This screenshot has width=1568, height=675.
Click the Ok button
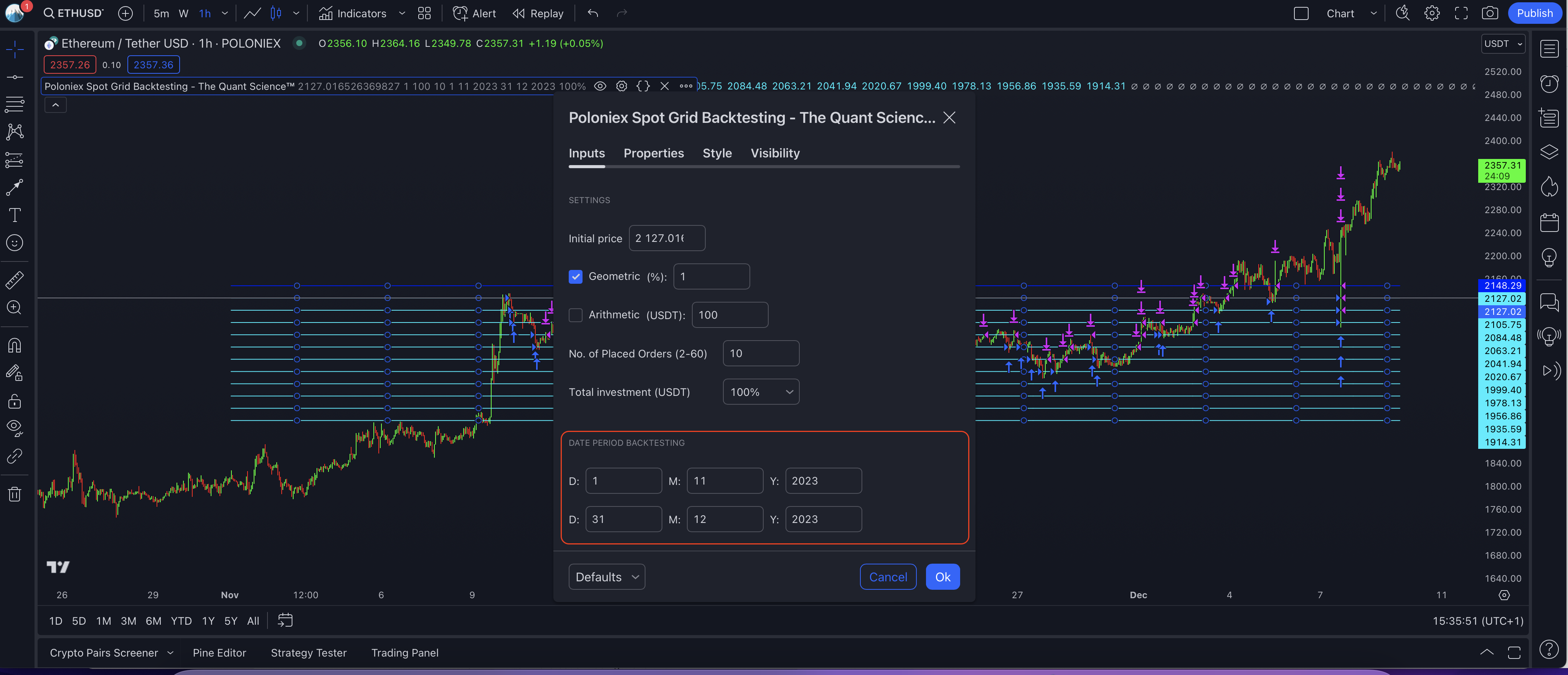point(942,577)
